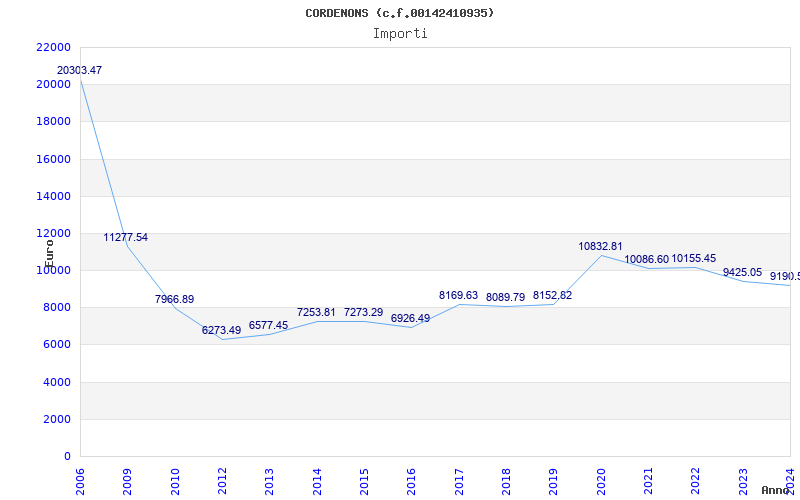This screenshot has height=500, width=800.
Task: Click the y-axis value 10000
Action: [x=54, y=270]
